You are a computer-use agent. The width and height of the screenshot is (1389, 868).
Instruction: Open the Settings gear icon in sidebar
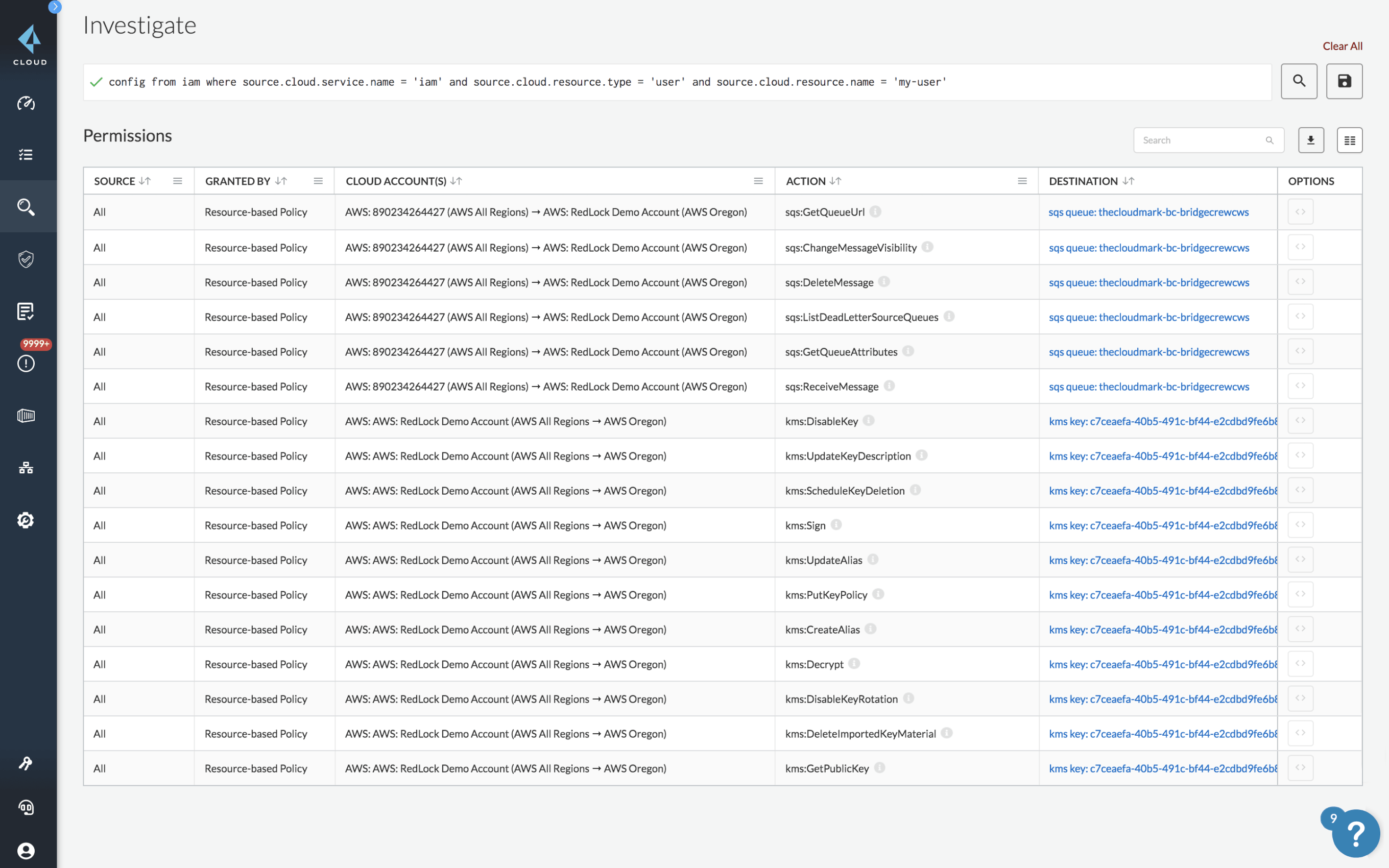pos(26,520)
